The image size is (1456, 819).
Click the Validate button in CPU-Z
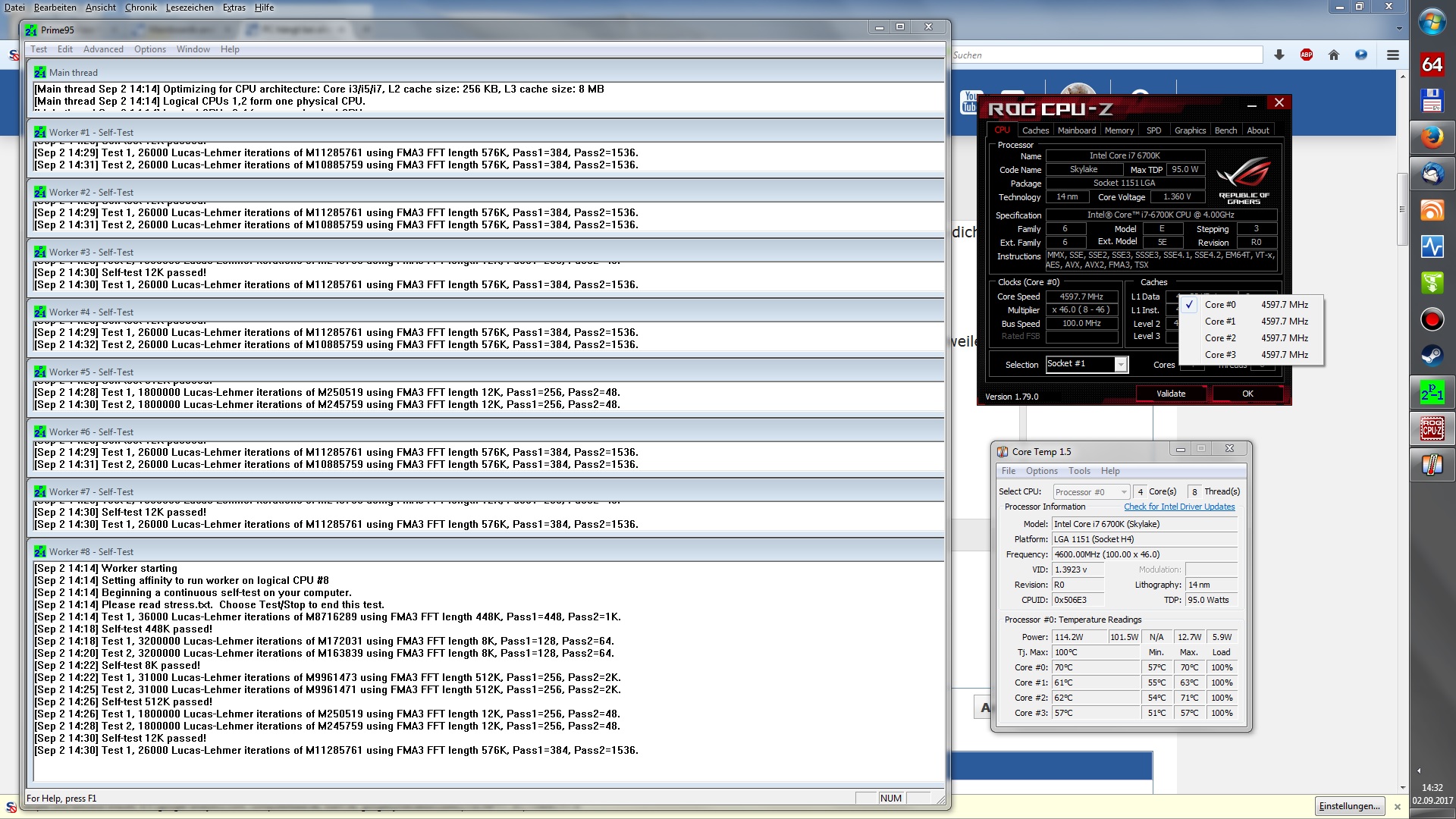1170,394
